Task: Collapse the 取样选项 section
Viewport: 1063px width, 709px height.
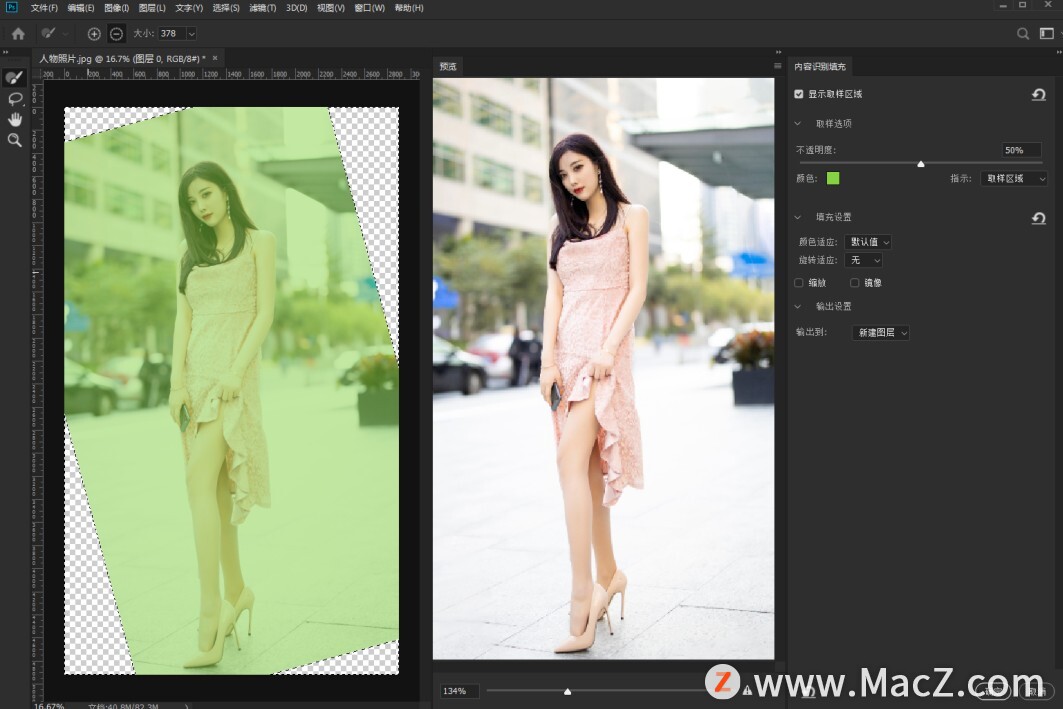Action: [x=798, y=123]
